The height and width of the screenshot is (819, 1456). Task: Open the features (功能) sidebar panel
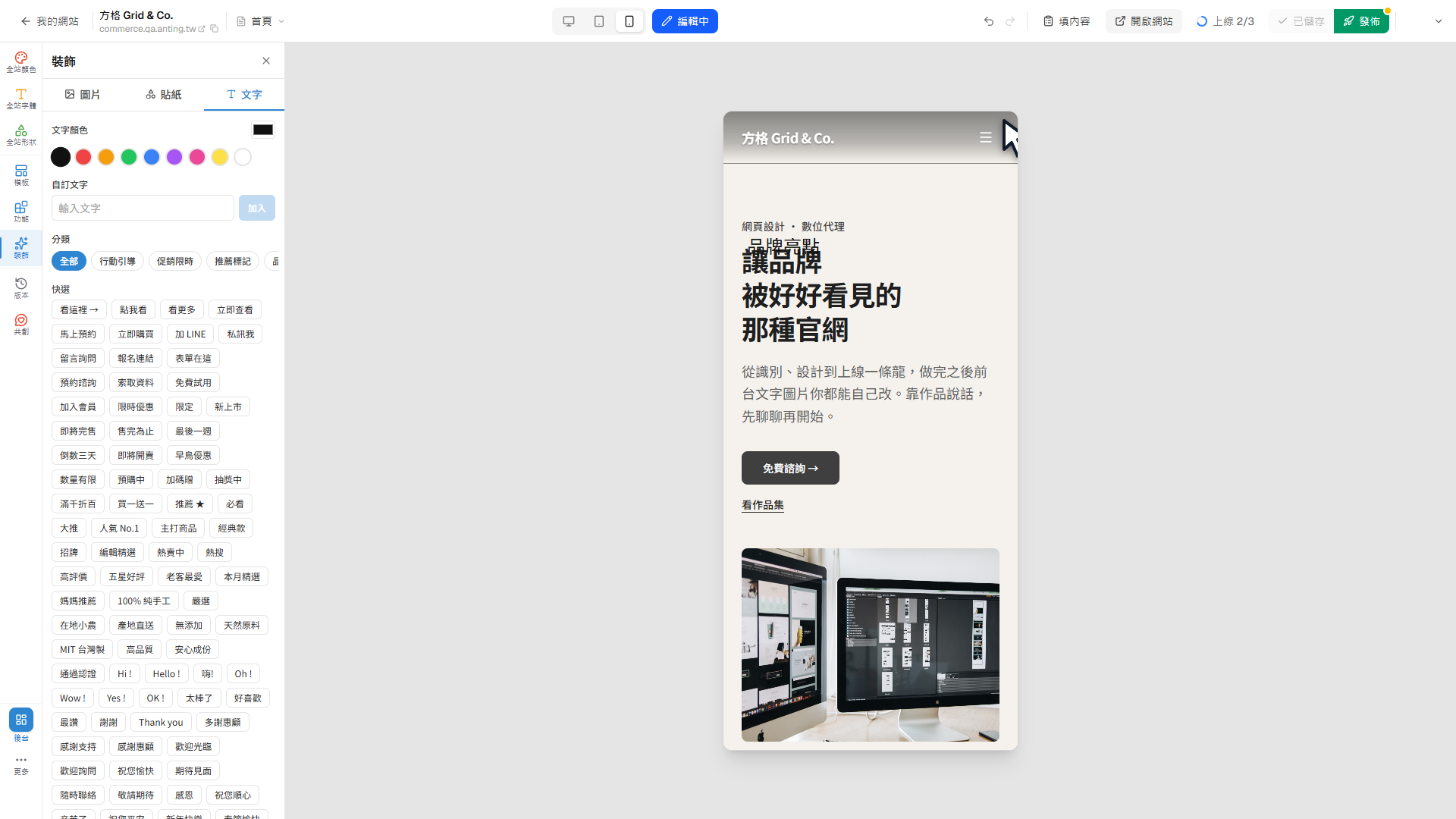click(21, 212)
